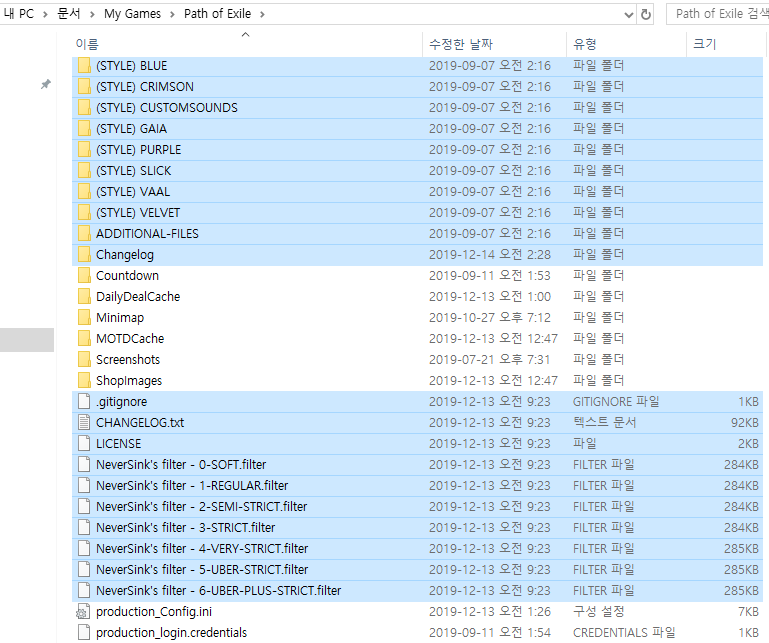Click the MOTDCache folder icon
The width and height of the screenshot is (769, 643).
(x=84, y=339)
